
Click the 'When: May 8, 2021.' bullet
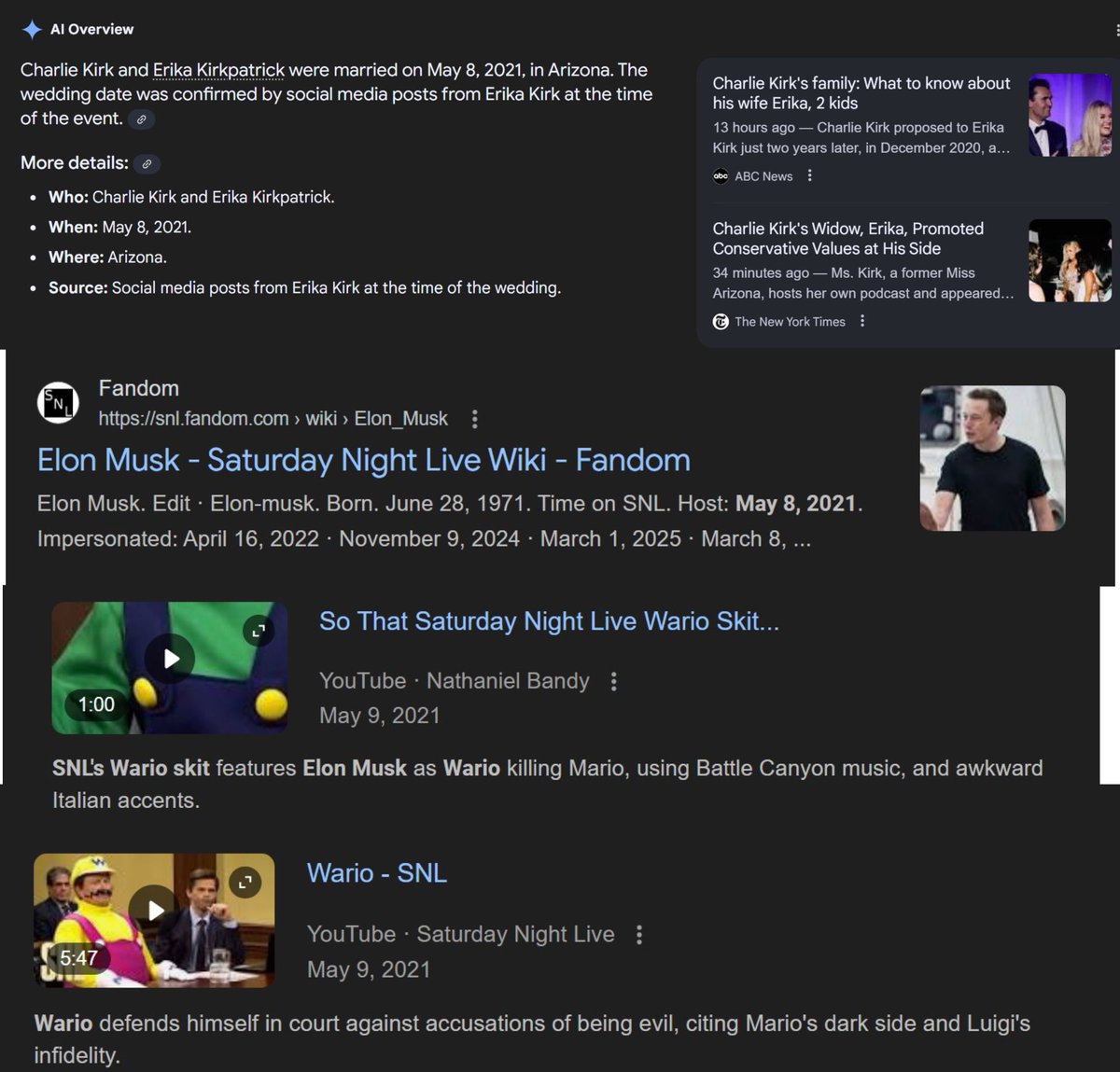click(119, 227)
